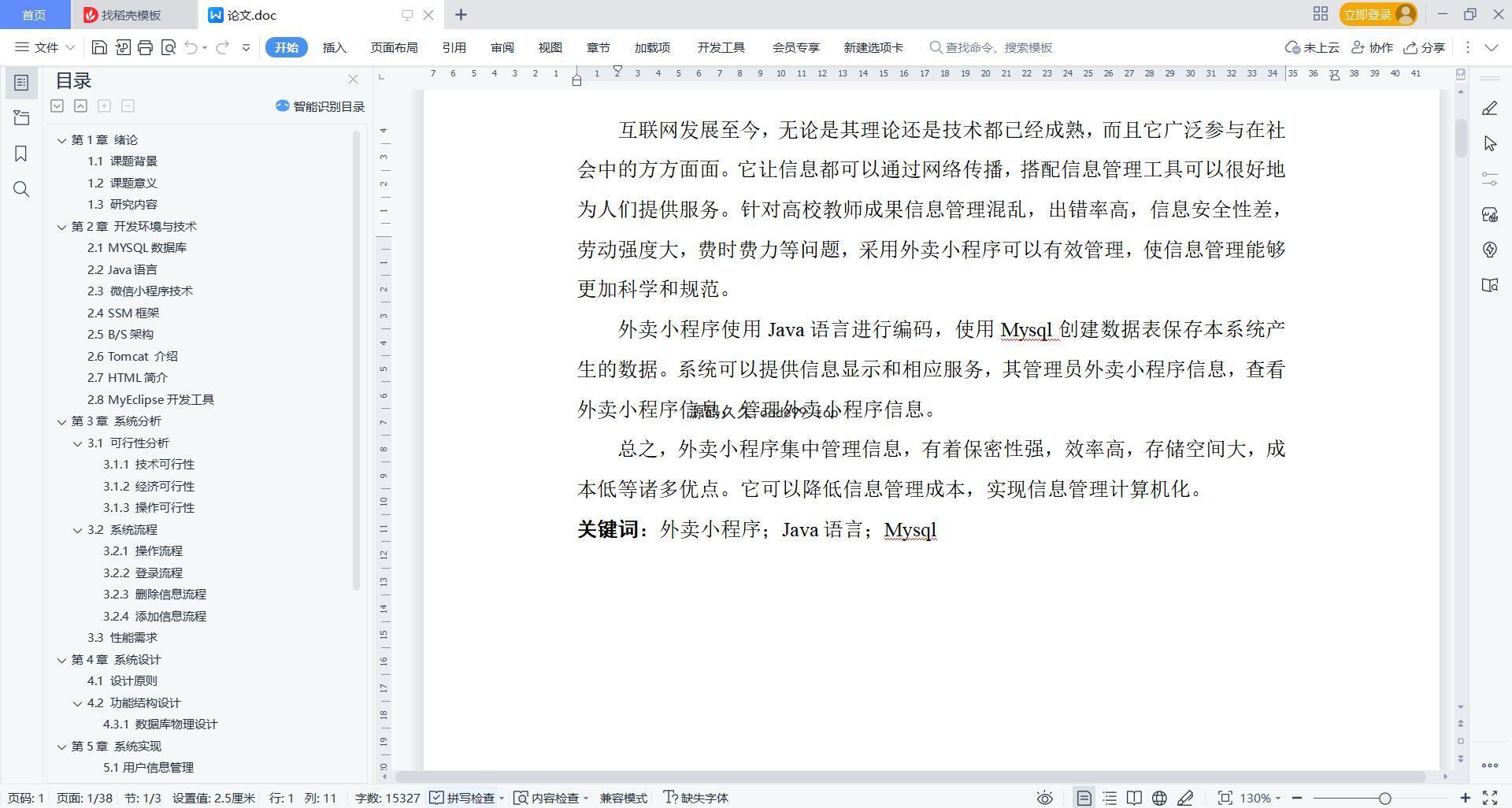Screen dimensions: 1512x808
Task: Switch to outline view icon in status bar
Action: click(x=1110, y=798)
